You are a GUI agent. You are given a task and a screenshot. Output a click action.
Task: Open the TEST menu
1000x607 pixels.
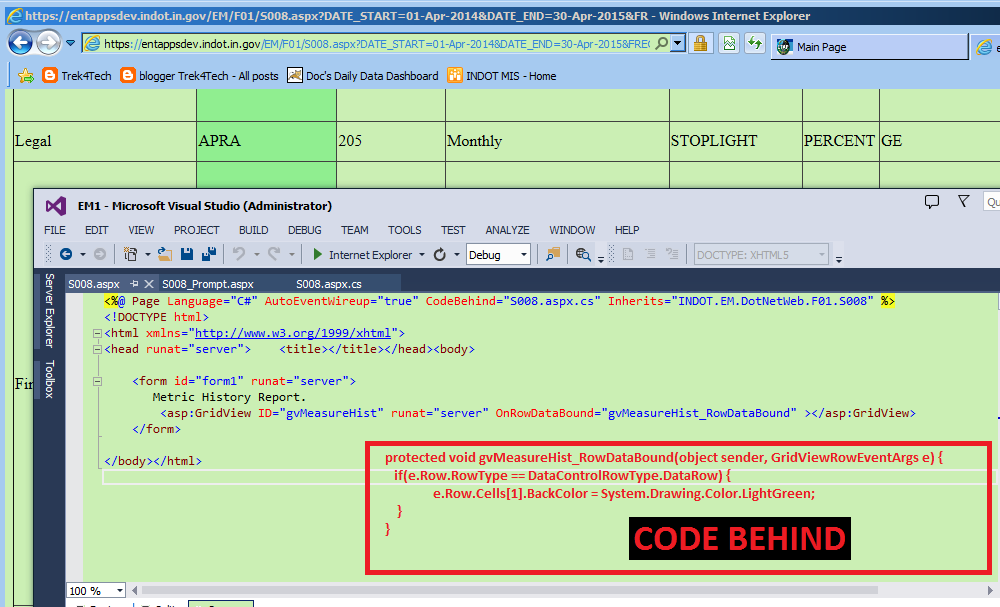point(453,230)
